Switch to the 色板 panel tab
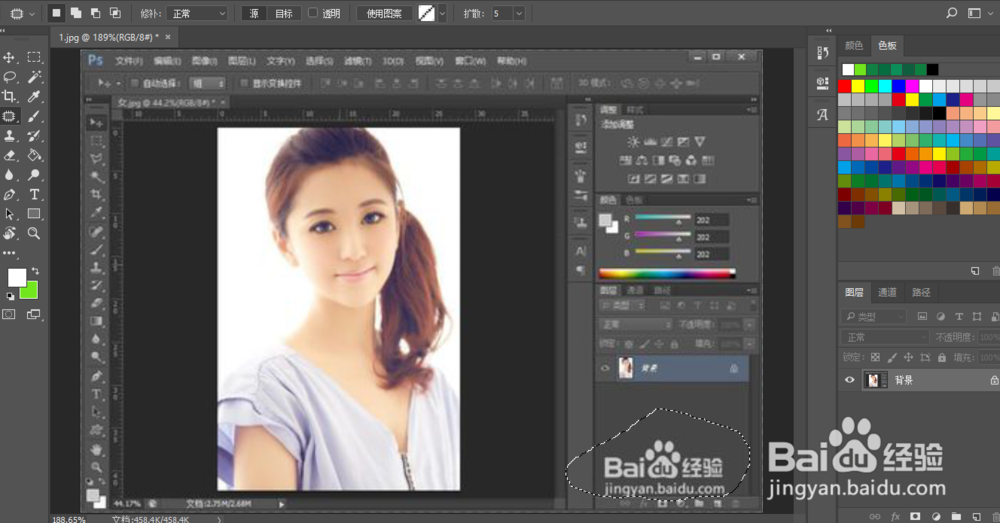Screen dimensions: 1000x523 pyautogui.click(x=887, y=45)
